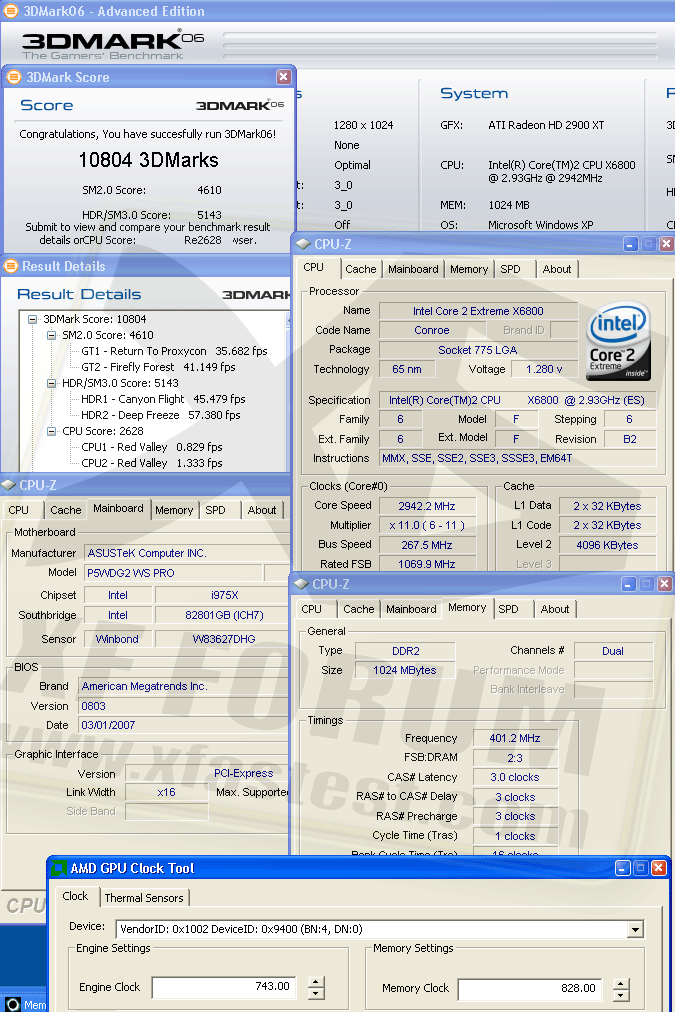The width and height of the screenshot is (675, 1012).
Task: Open Memory tab in CPU-Z processor window
Action: point(469,269)
